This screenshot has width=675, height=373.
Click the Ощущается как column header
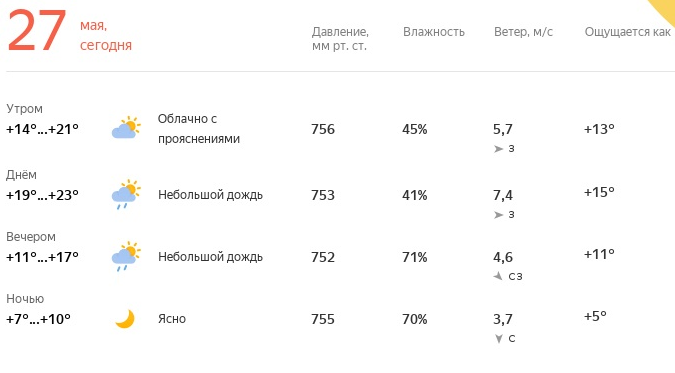point(627,32)
